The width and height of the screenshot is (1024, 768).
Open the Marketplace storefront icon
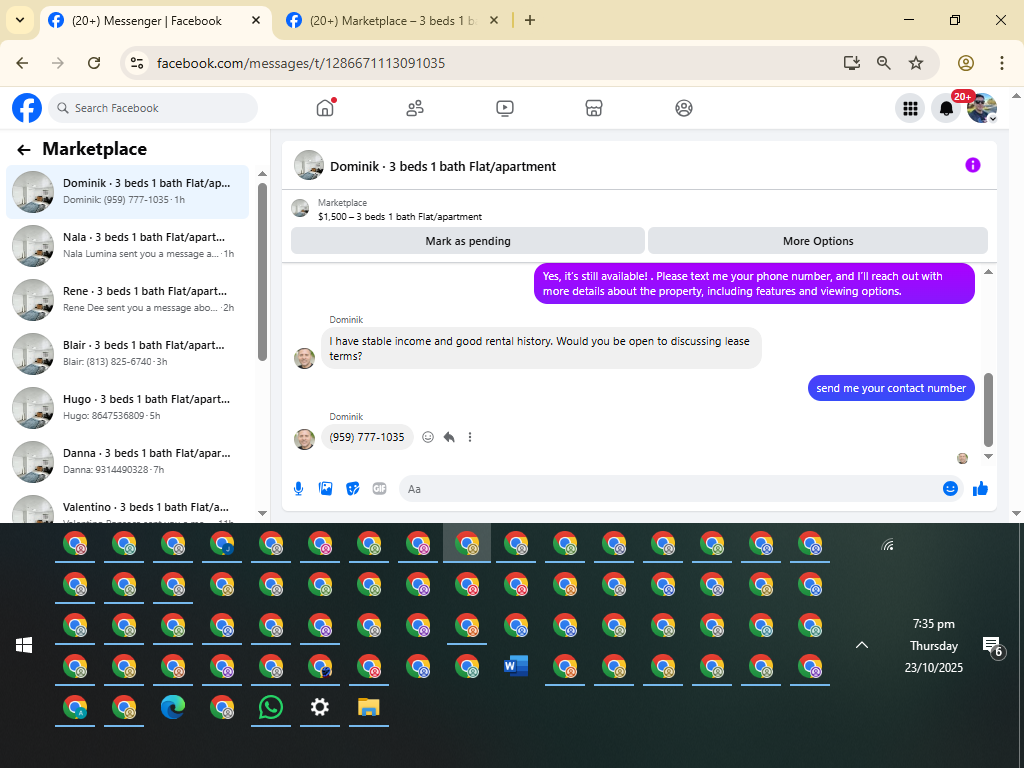pos(594,108)
